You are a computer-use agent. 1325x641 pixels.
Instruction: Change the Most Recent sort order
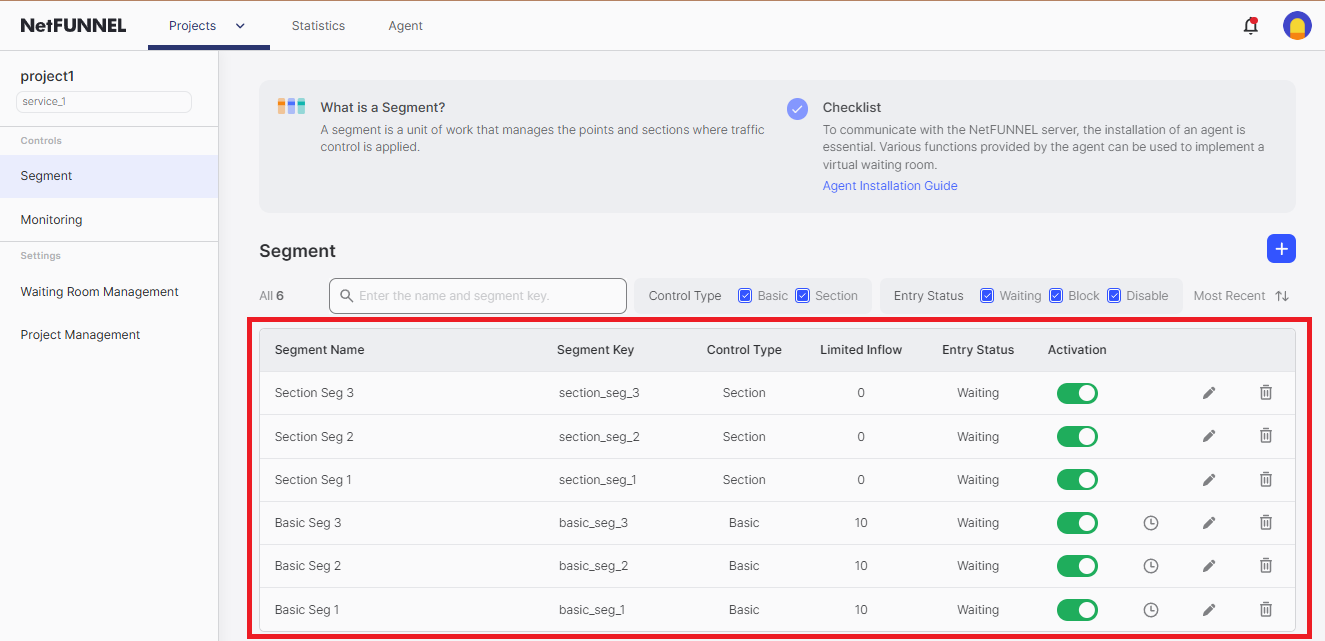click(x=1282, y=296)
